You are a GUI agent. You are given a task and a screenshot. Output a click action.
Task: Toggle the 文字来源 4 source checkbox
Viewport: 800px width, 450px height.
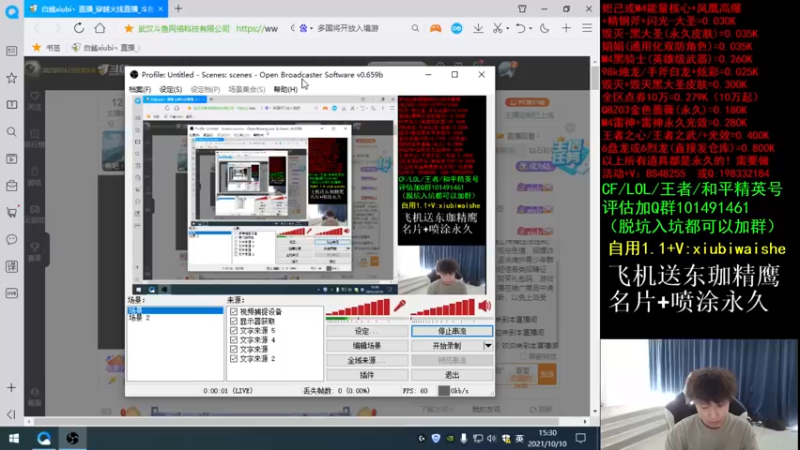click(x=234, y=340)
